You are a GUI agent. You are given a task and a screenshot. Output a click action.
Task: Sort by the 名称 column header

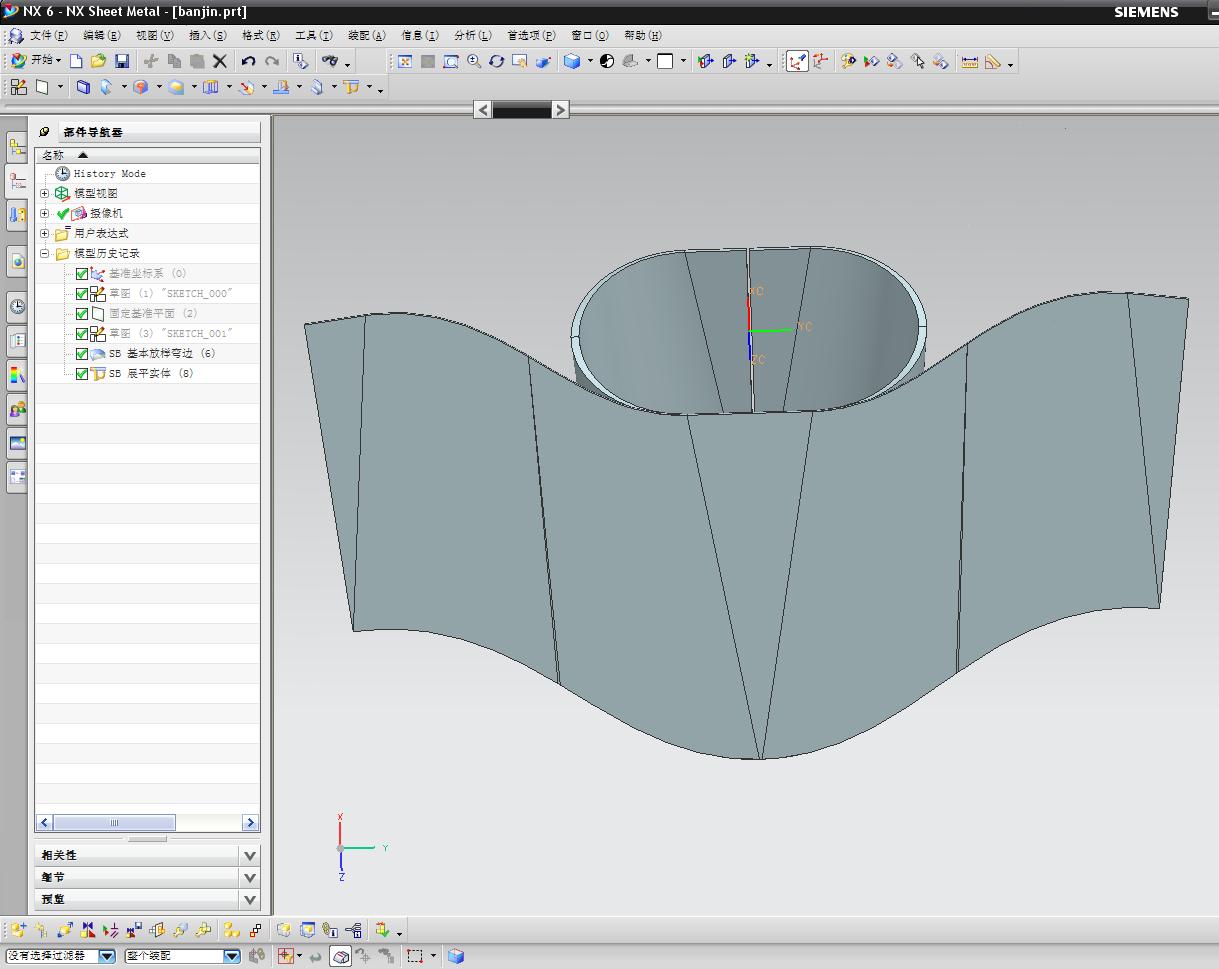point(148,155)
